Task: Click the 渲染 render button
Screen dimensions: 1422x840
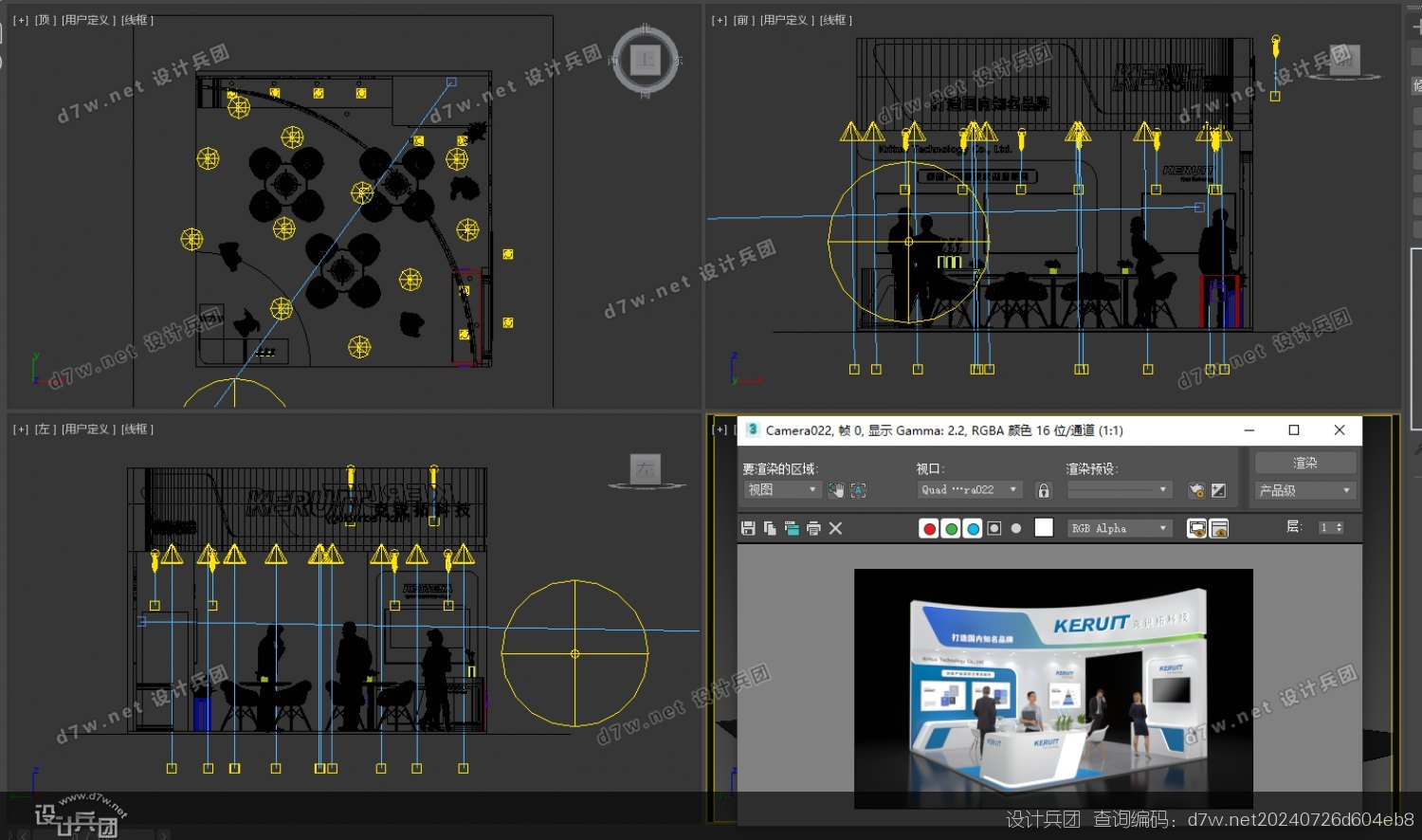Action: 1305,463
